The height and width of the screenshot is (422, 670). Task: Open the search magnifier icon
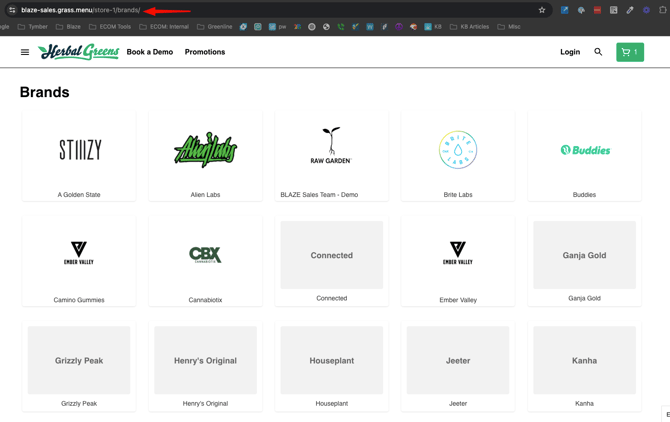598,52
